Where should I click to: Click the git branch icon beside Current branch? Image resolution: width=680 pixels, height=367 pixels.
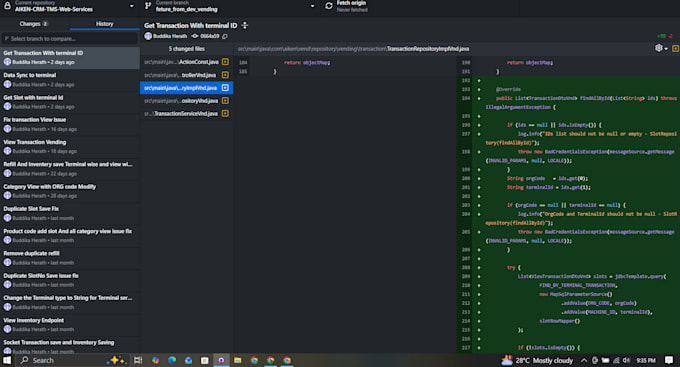pos(148,6)
